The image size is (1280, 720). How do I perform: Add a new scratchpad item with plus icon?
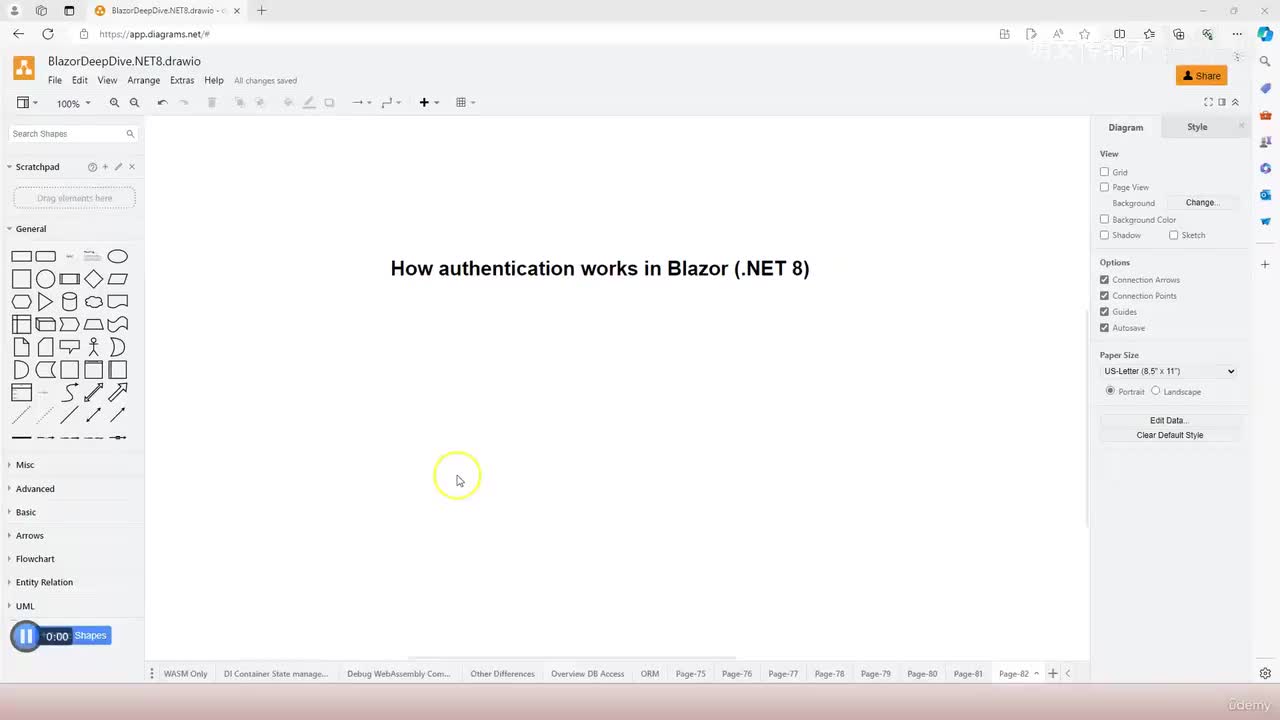pos(105,167)
